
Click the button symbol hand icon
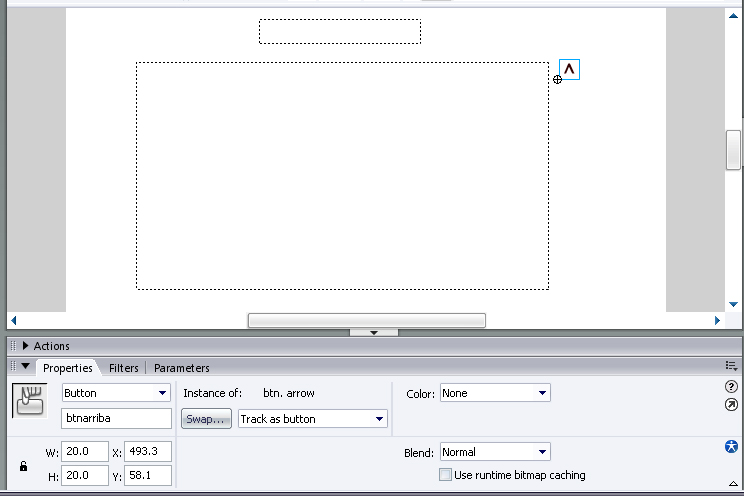click(x=29, y=401)
